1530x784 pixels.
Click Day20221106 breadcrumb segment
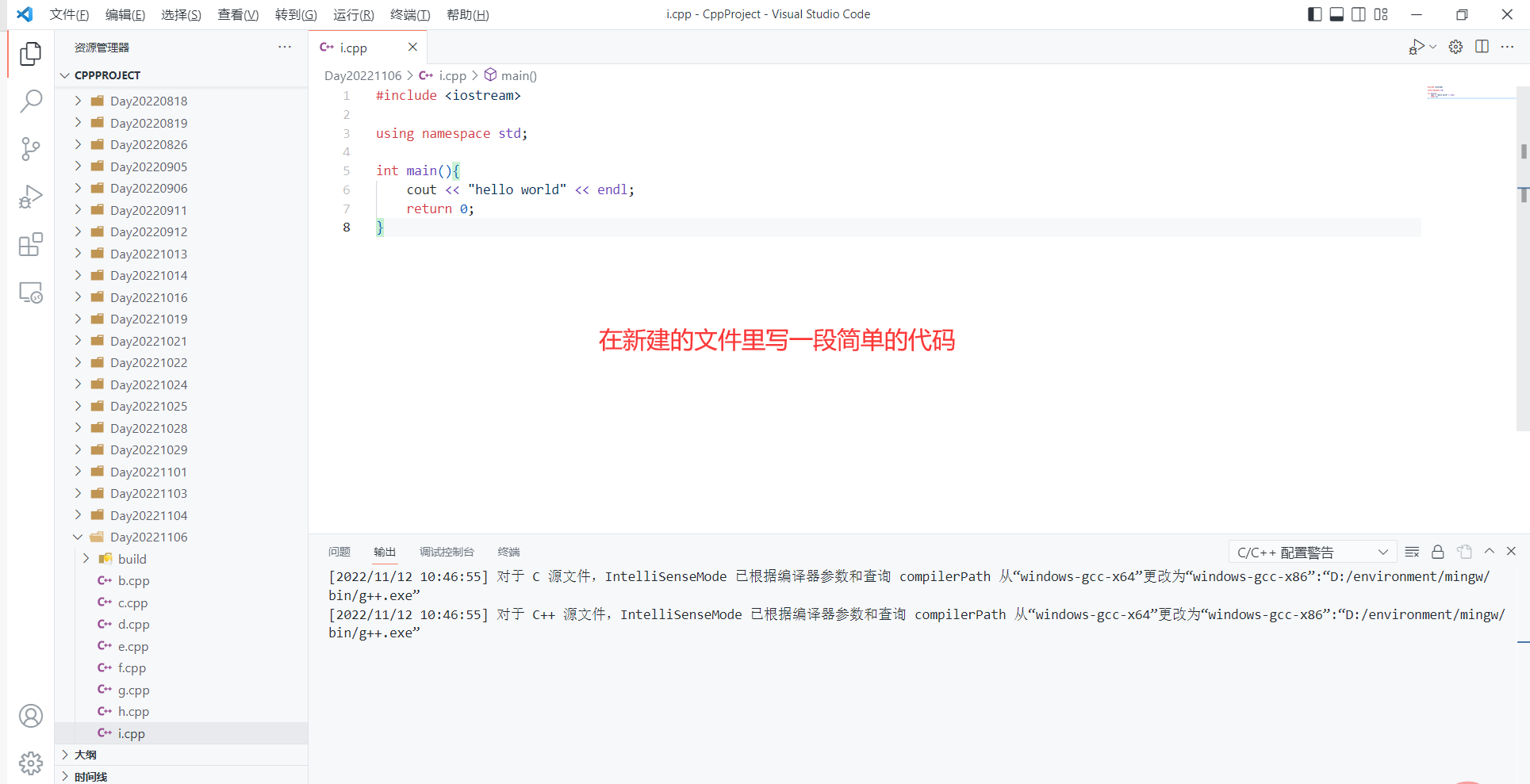point(362,75)
